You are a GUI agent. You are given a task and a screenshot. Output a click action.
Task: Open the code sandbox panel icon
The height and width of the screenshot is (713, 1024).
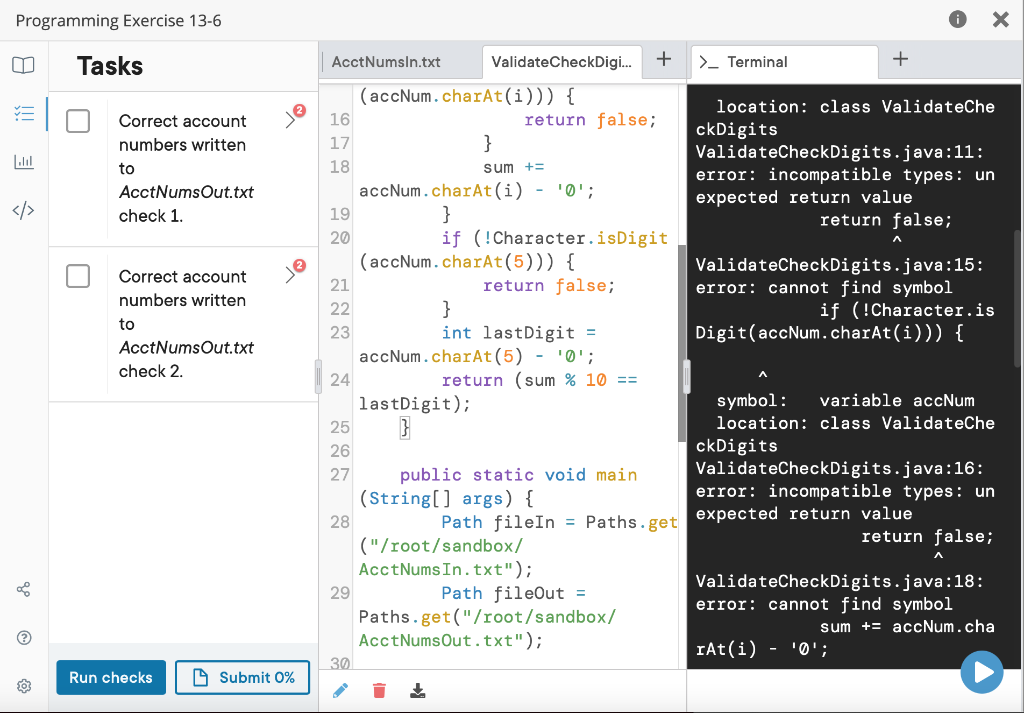(23, 209)
